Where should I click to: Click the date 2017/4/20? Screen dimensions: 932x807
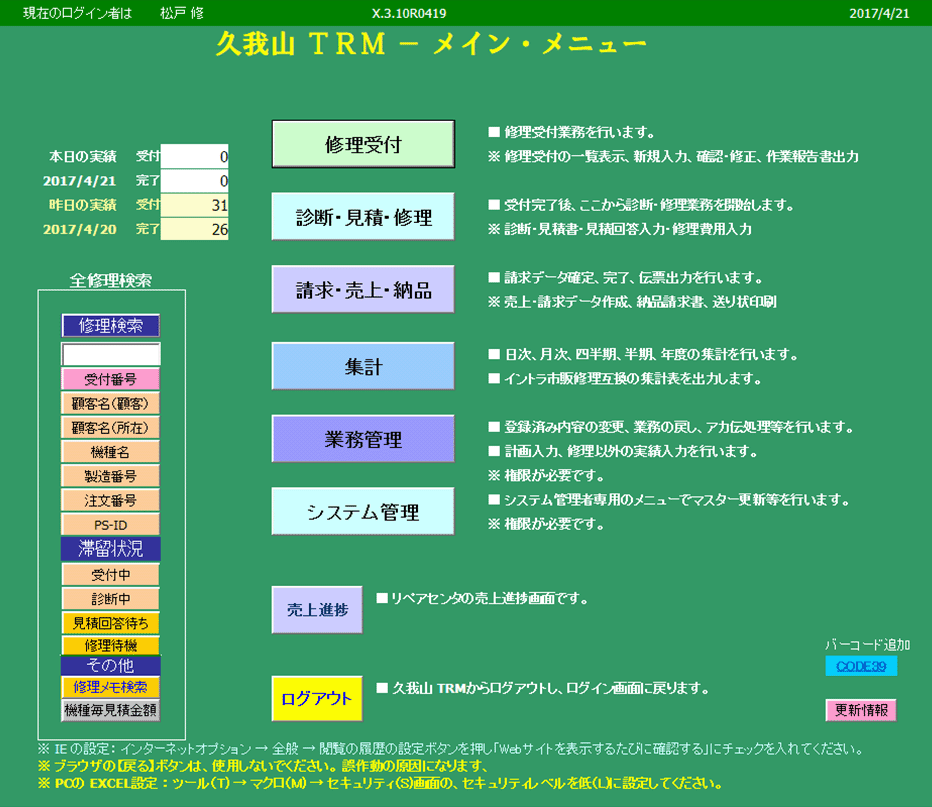[x=80, y=229]
